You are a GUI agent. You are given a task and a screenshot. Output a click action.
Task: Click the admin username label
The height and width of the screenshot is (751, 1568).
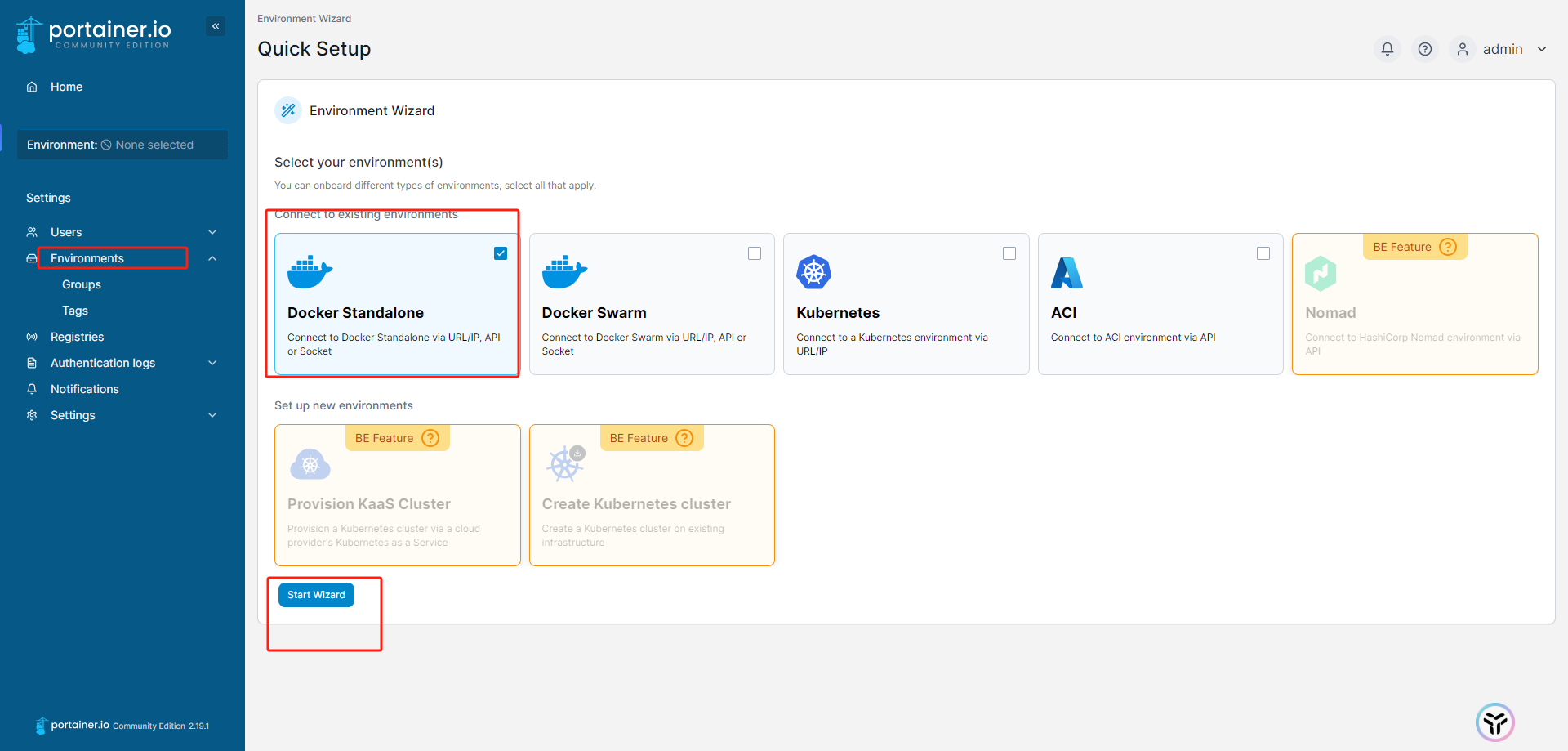click(1503, 49)
